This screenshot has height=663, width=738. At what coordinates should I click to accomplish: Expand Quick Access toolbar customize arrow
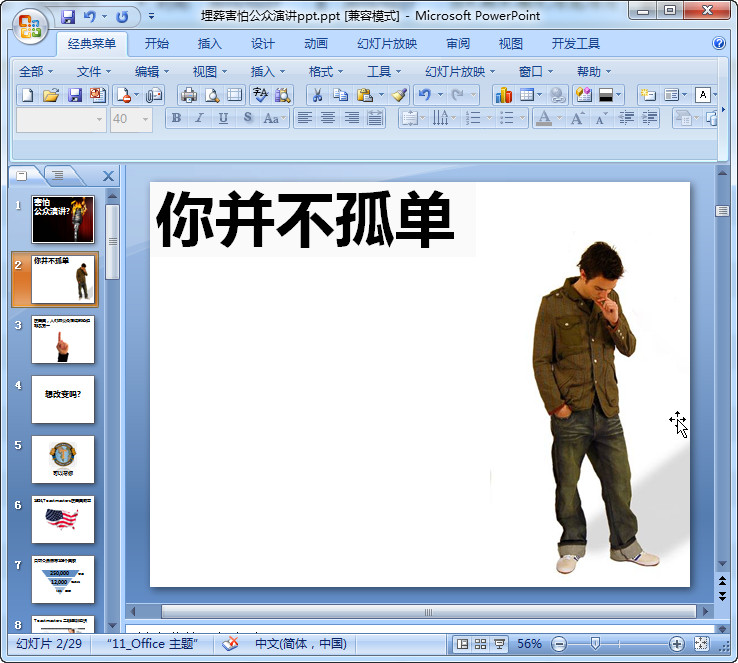pos(151,16)
